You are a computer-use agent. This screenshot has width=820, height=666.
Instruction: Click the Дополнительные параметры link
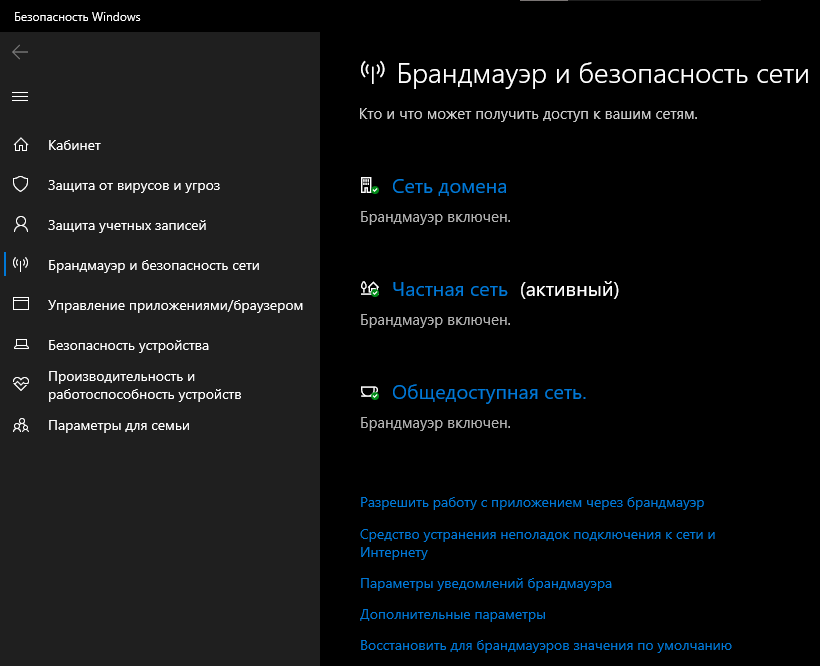pos(453,614)
